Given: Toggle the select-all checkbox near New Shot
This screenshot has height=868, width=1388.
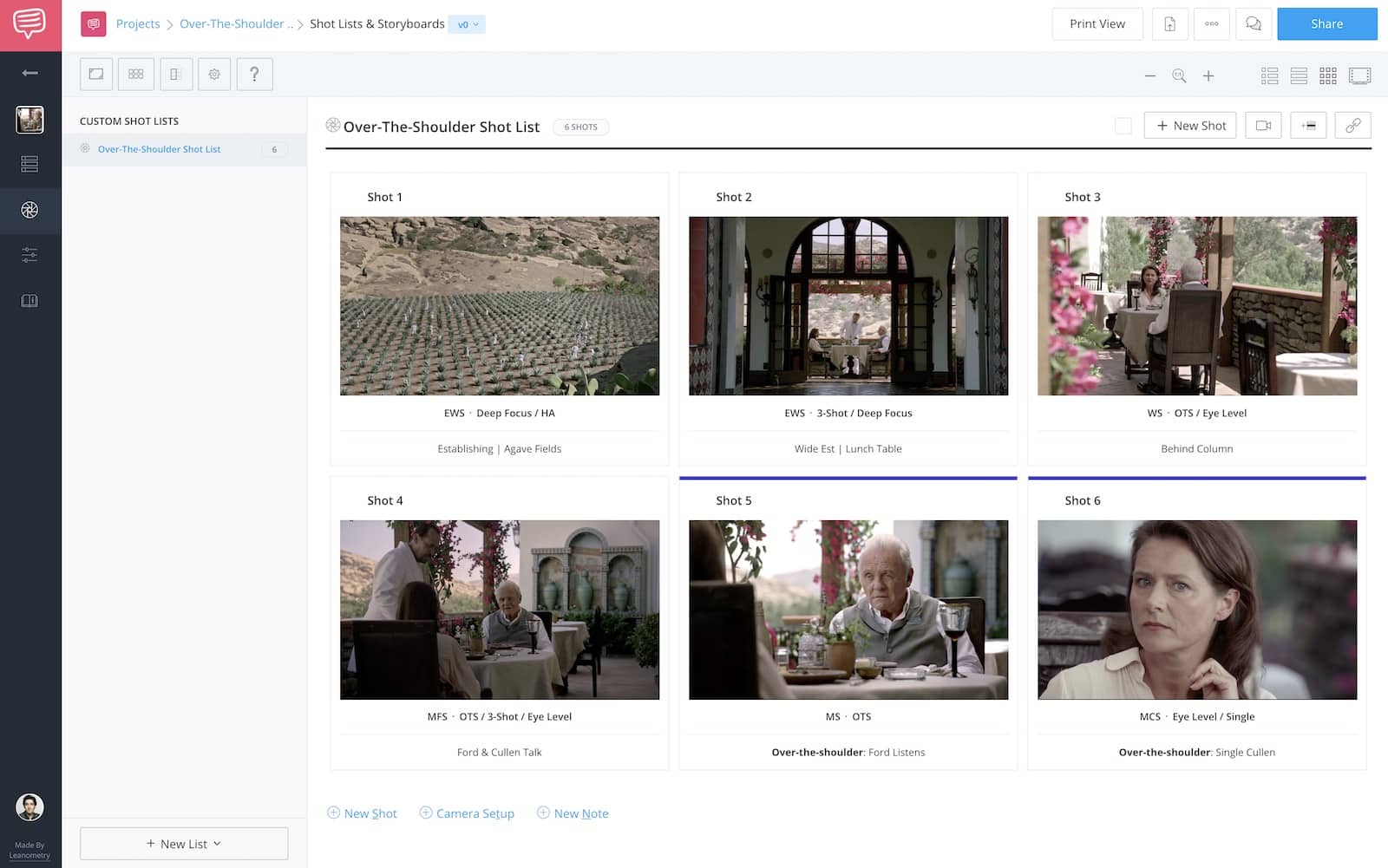Looking at the screenshot, I should coord(1123,127).
